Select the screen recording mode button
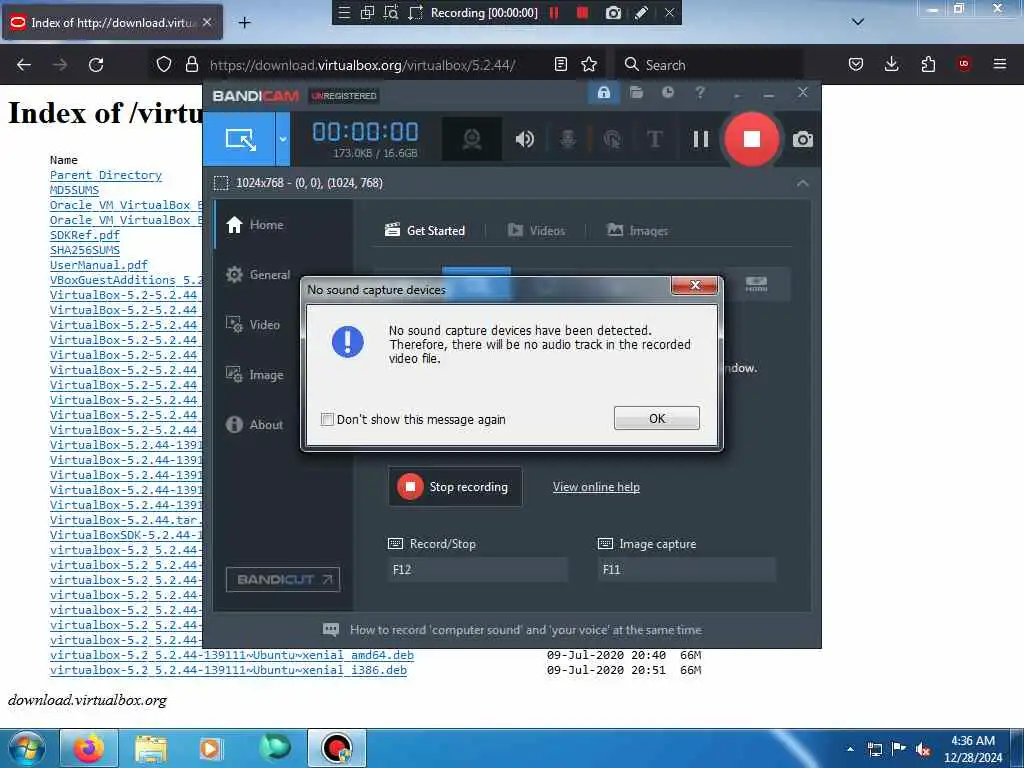 coord(239,138)
